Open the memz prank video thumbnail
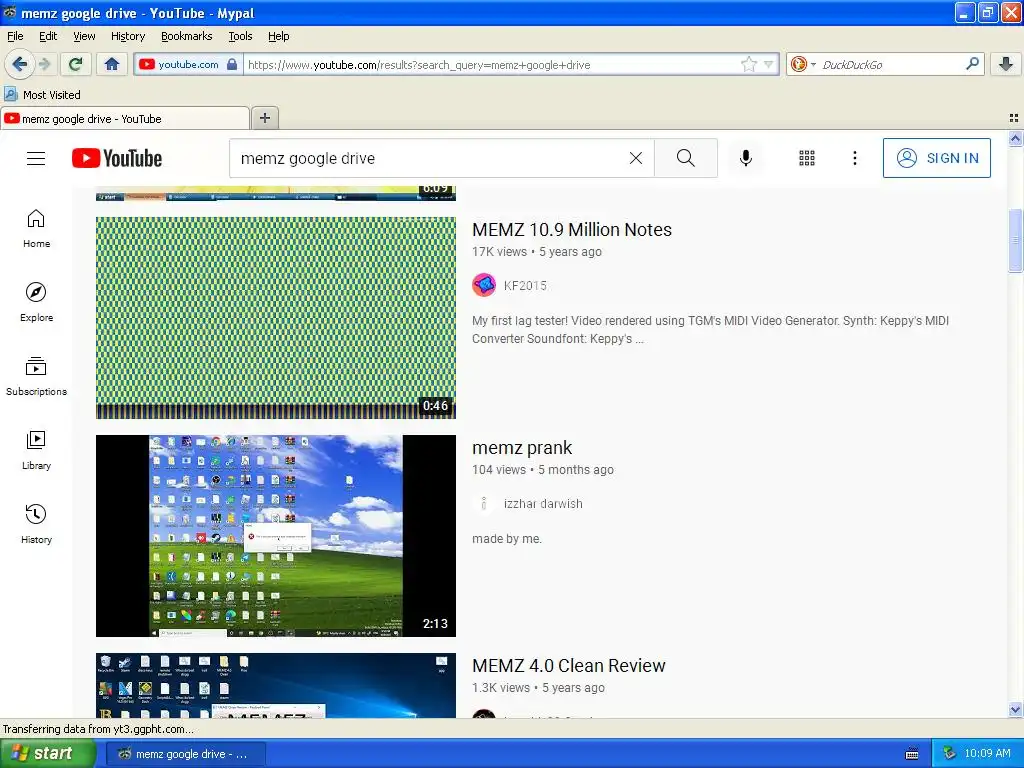 pos(276,536)
